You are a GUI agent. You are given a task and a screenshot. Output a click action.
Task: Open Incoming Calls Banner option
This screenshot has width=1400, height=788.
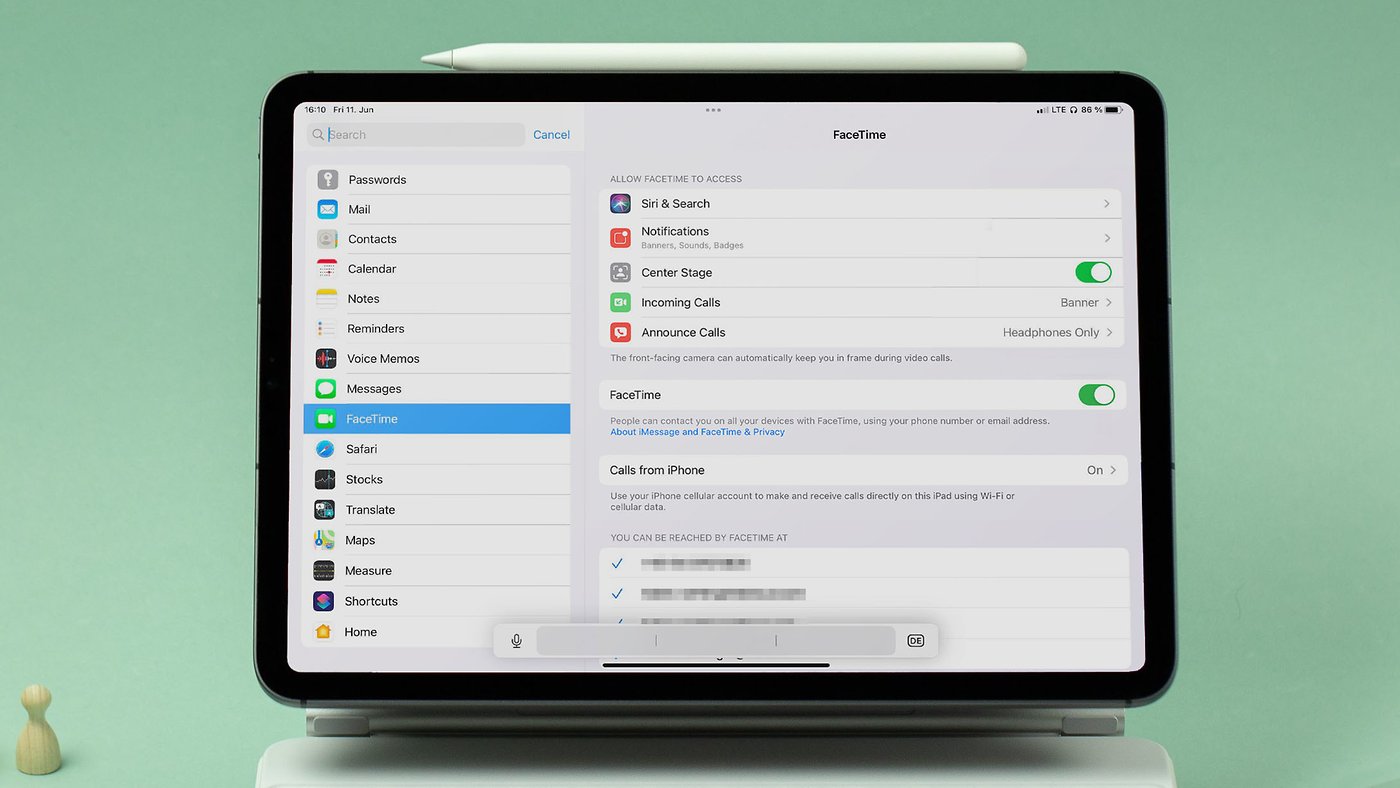coord(1086,302)
